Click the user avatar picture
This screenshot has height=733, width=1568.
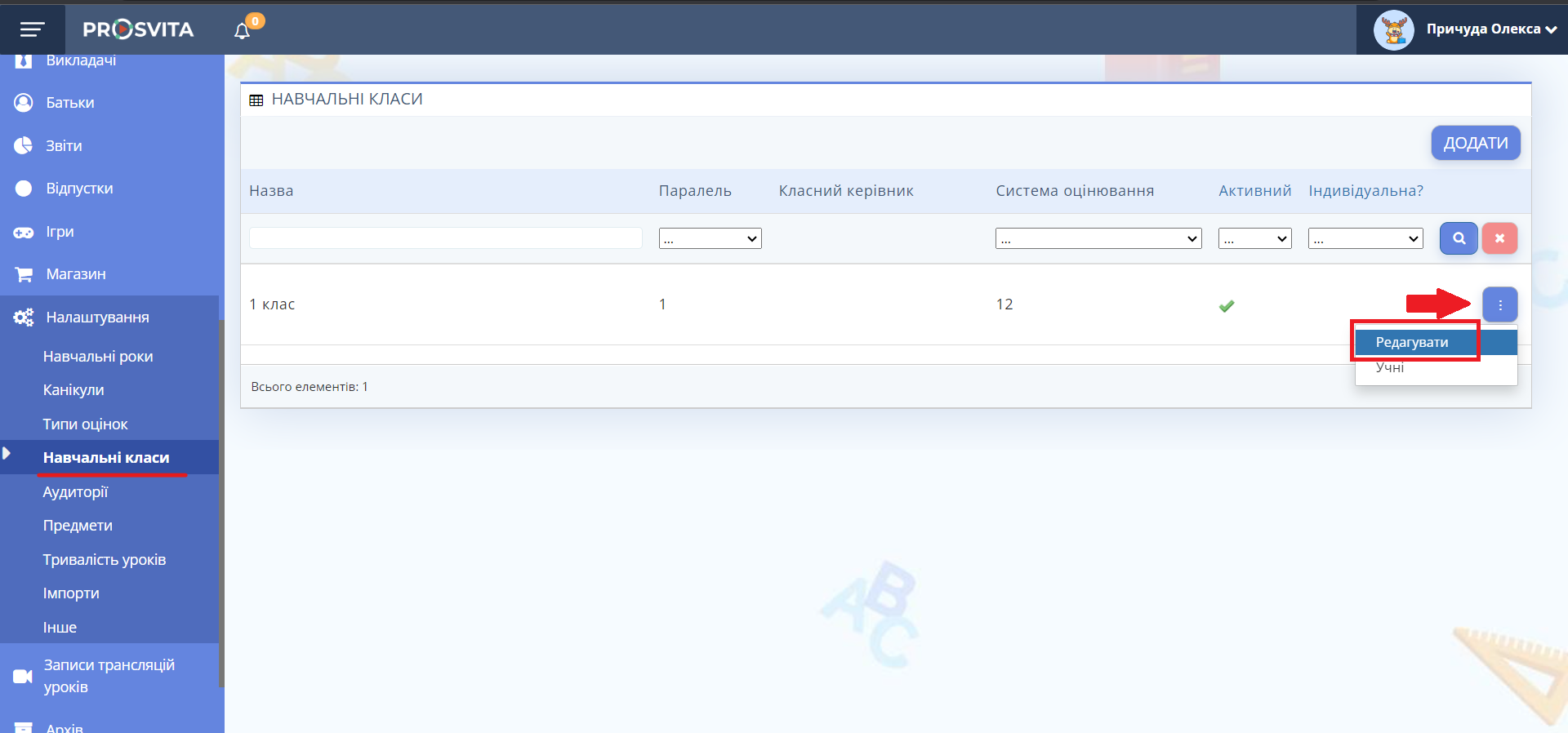[1393, 30]
